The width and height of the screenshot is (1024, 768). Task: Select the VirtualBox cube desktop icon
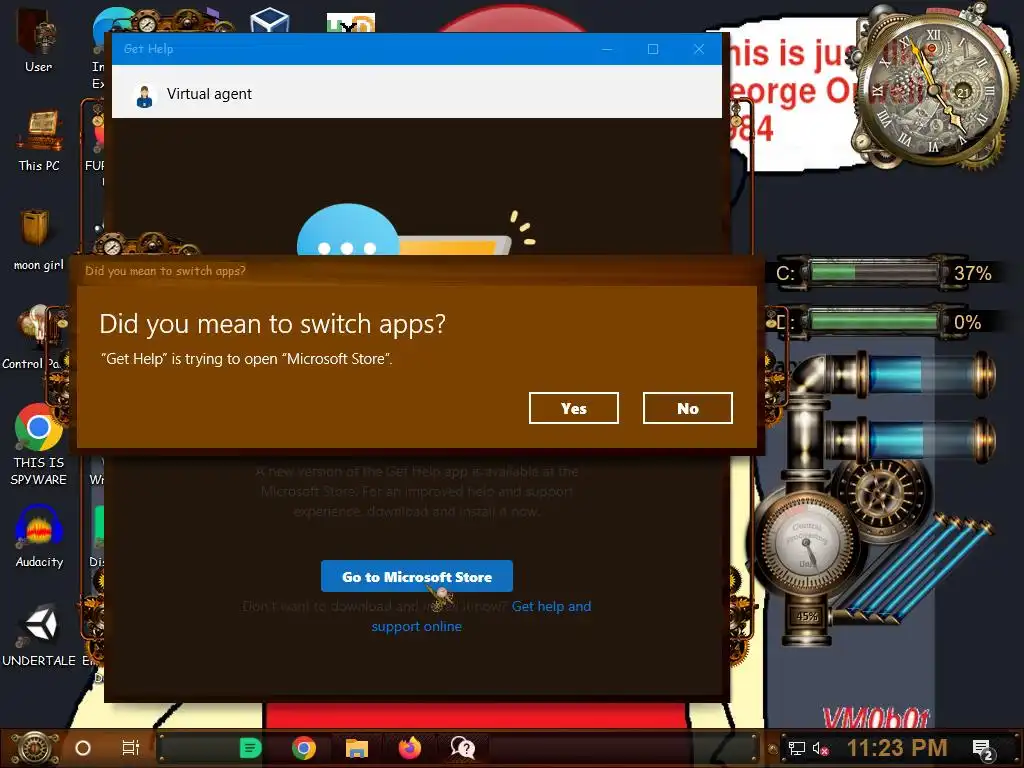(269, 20)
